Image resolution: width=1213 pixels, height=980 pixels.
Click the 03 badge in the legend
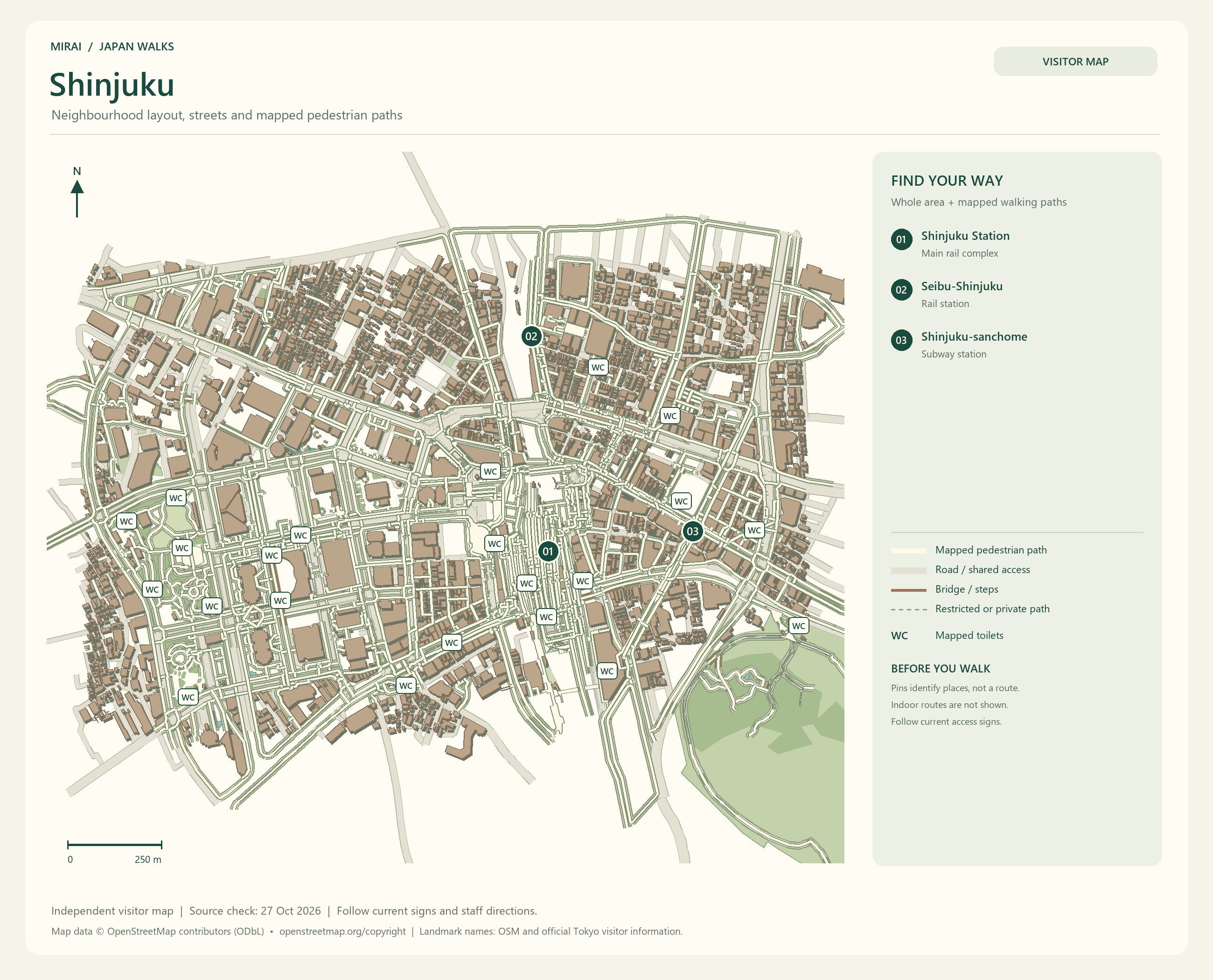click(901, 340)
